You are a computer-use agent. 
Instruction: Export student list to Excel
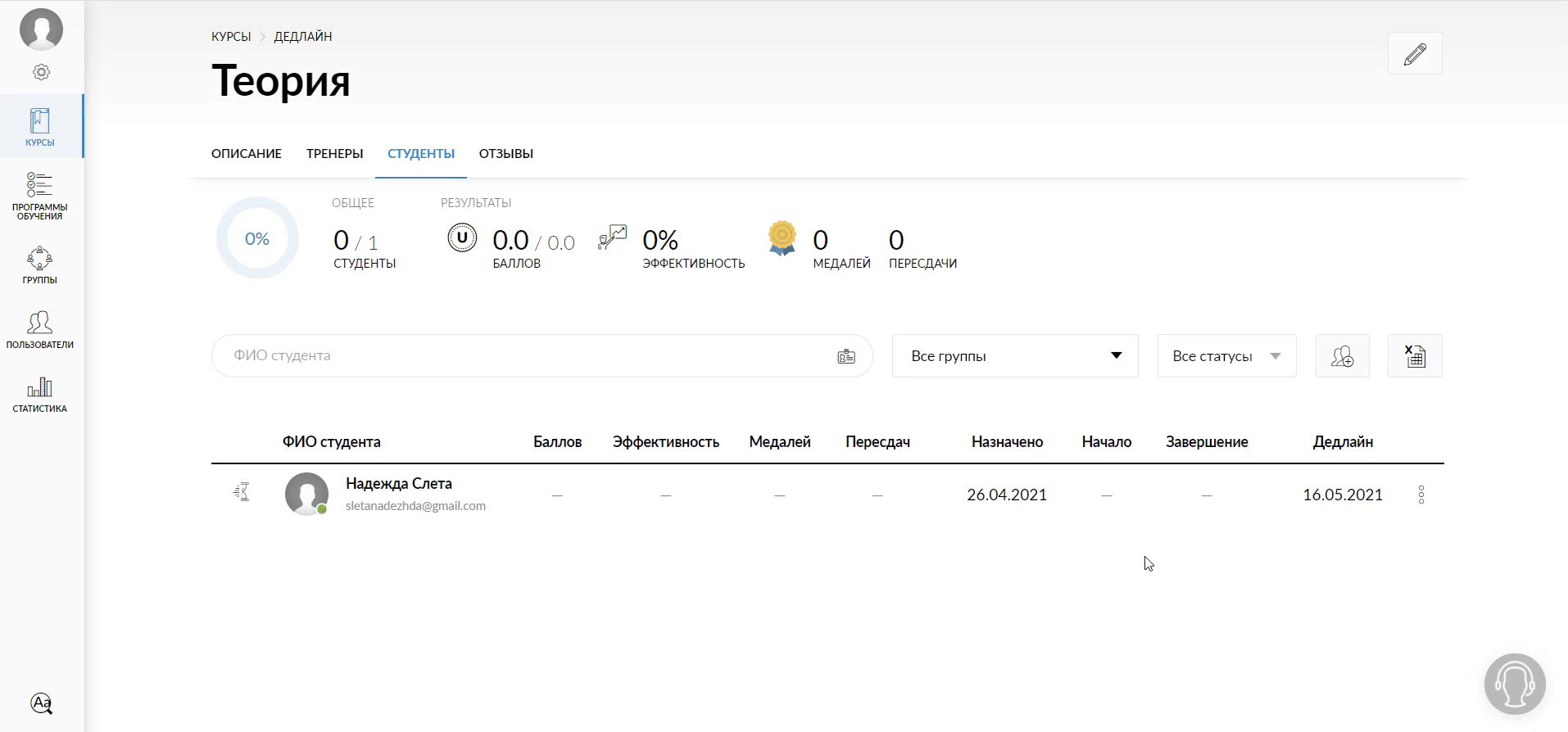(x=1415, y=356)
